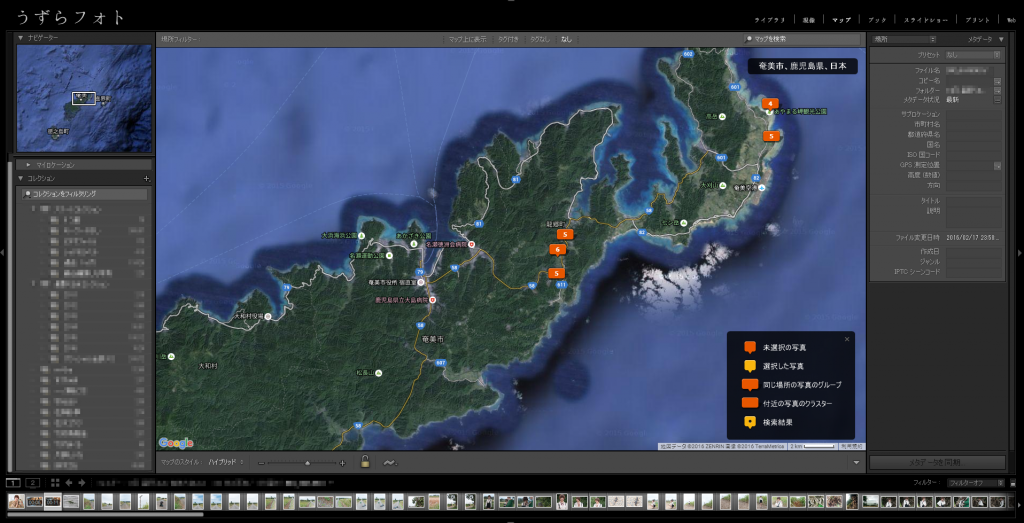Open the スライドショー module tab
The image size is (1024, 523).
(x=924, y=19)
